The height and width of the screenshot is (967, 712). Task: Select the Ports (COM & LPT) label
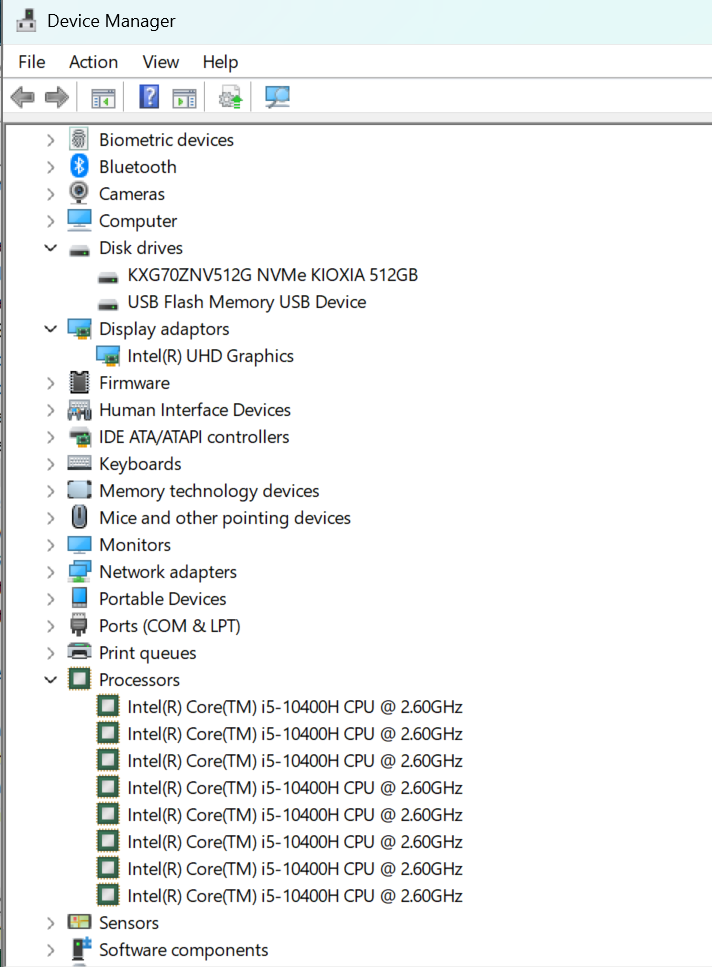[x=170, y=625]
